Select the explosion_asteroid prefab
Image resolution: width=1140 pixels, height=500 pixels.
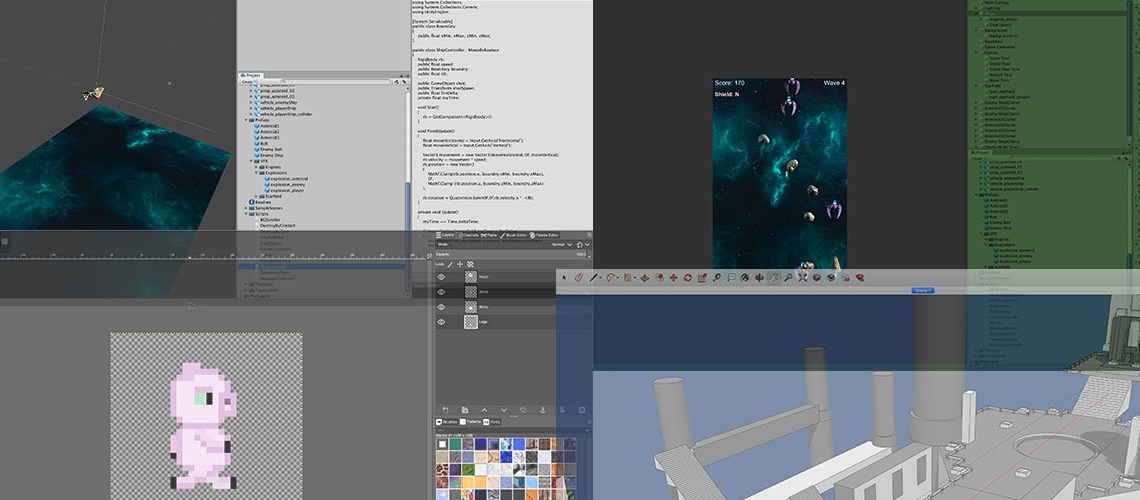tap(288, 178)
